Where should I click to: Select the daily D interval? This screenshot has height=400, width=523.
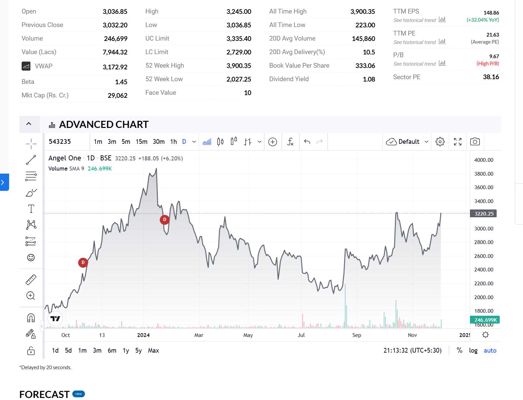click(x=184, y=142)
